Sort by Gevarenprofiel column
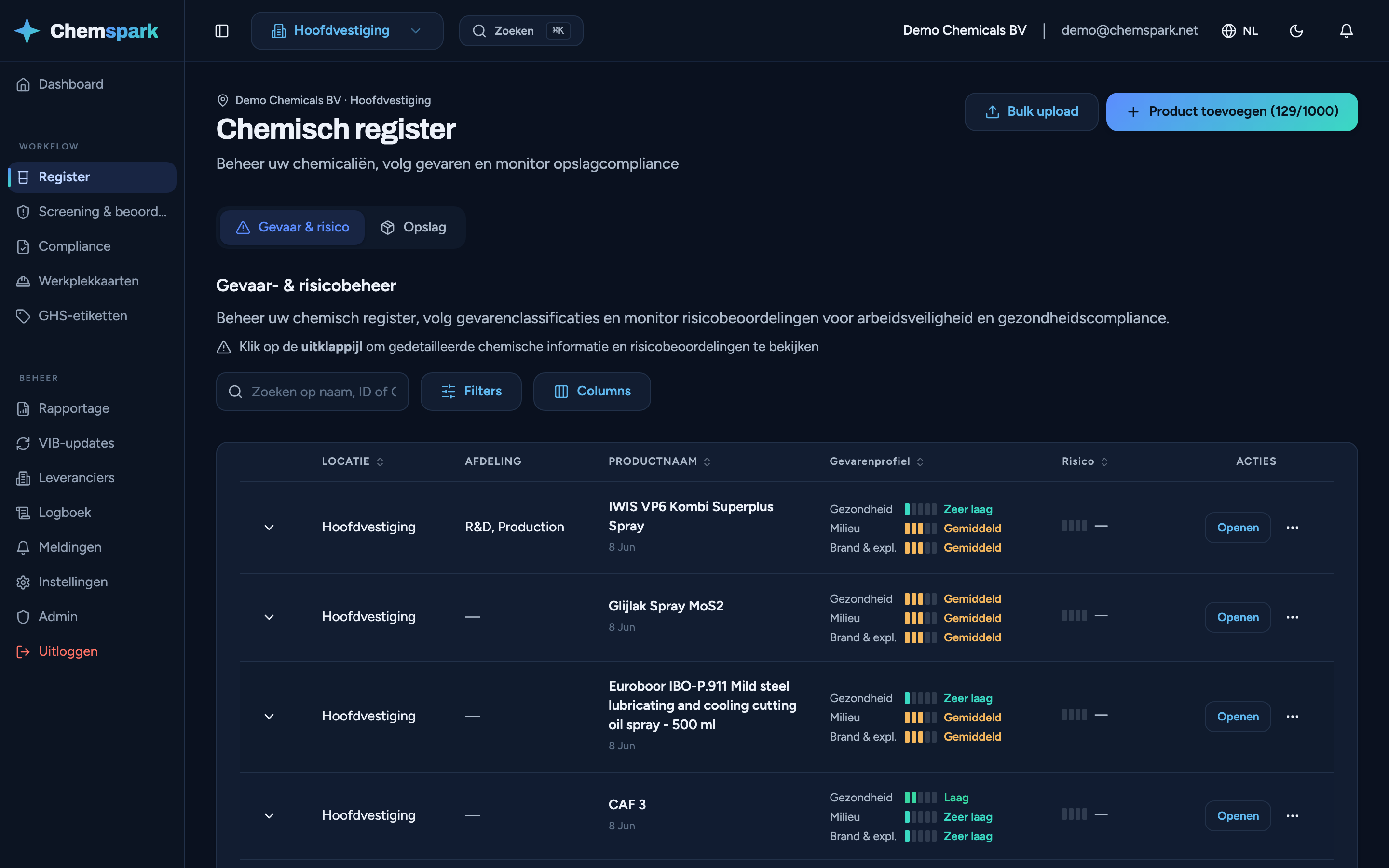1389x868 pixels. coord(876,461)
